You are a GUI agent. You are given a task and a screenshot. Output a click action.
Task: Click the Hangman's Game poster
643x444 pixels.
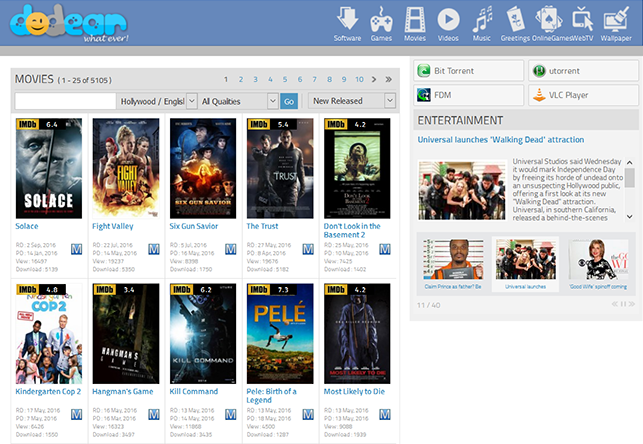point(126,333)
